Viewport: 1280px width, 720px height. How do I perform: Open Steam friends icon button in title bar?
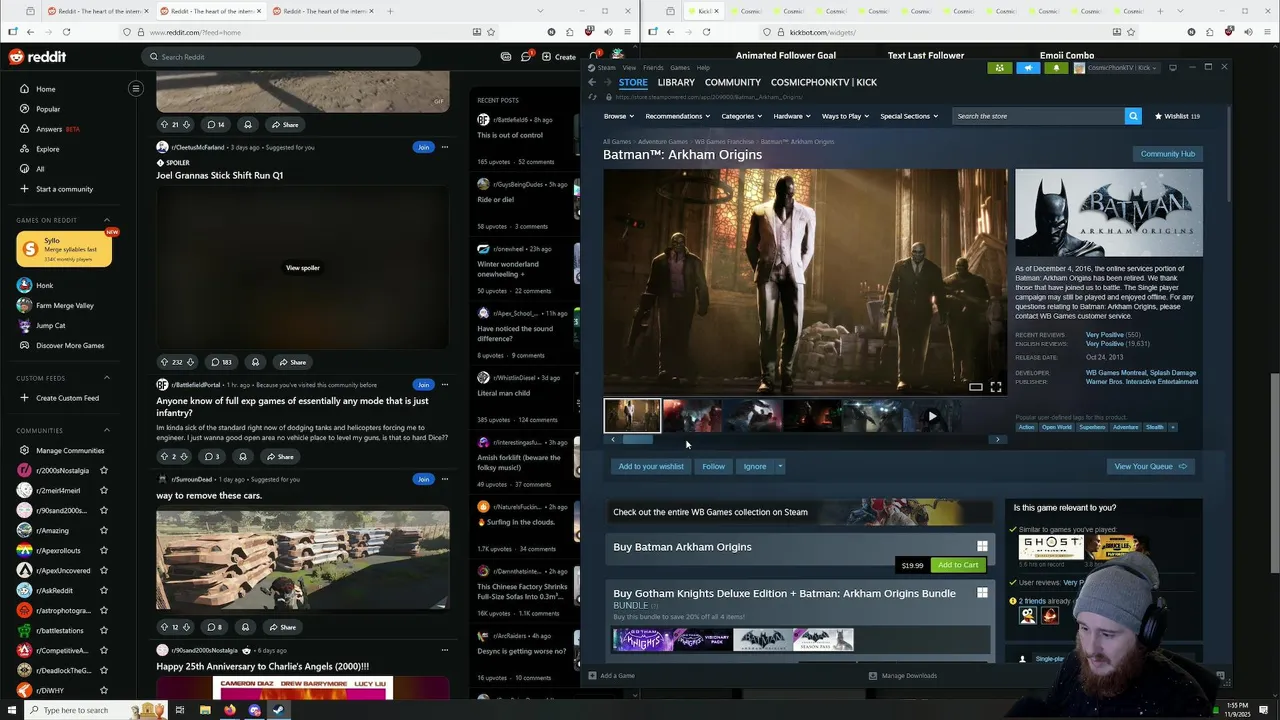coord(999,68)
